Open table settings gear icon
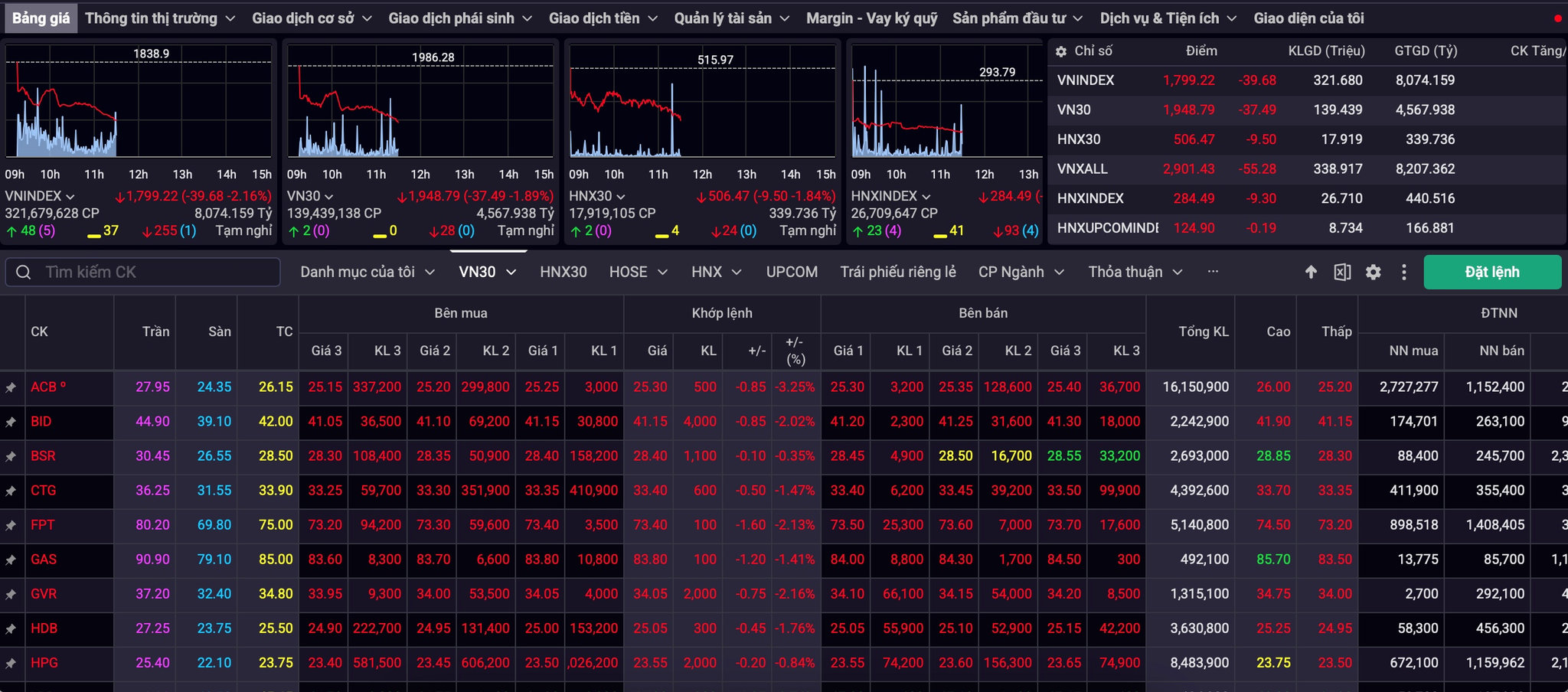The width and height of the screenshot is (1568, 692). (x=1374, y=272)
